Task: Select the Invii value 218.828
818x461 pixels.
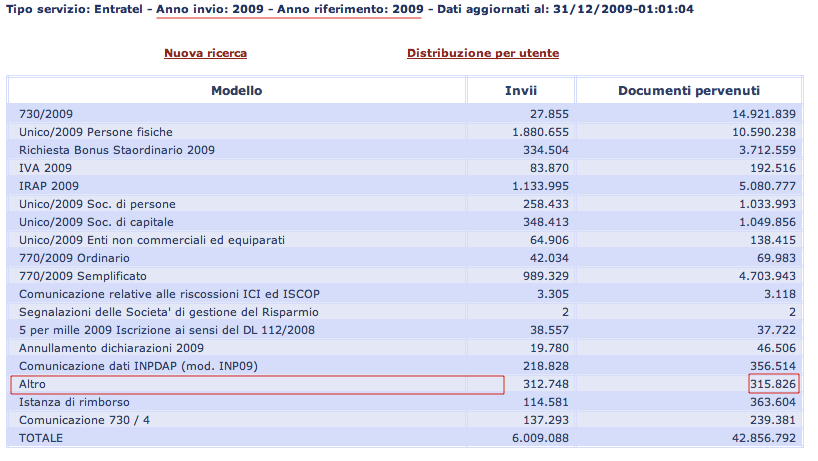Action: tap(546, 366)
